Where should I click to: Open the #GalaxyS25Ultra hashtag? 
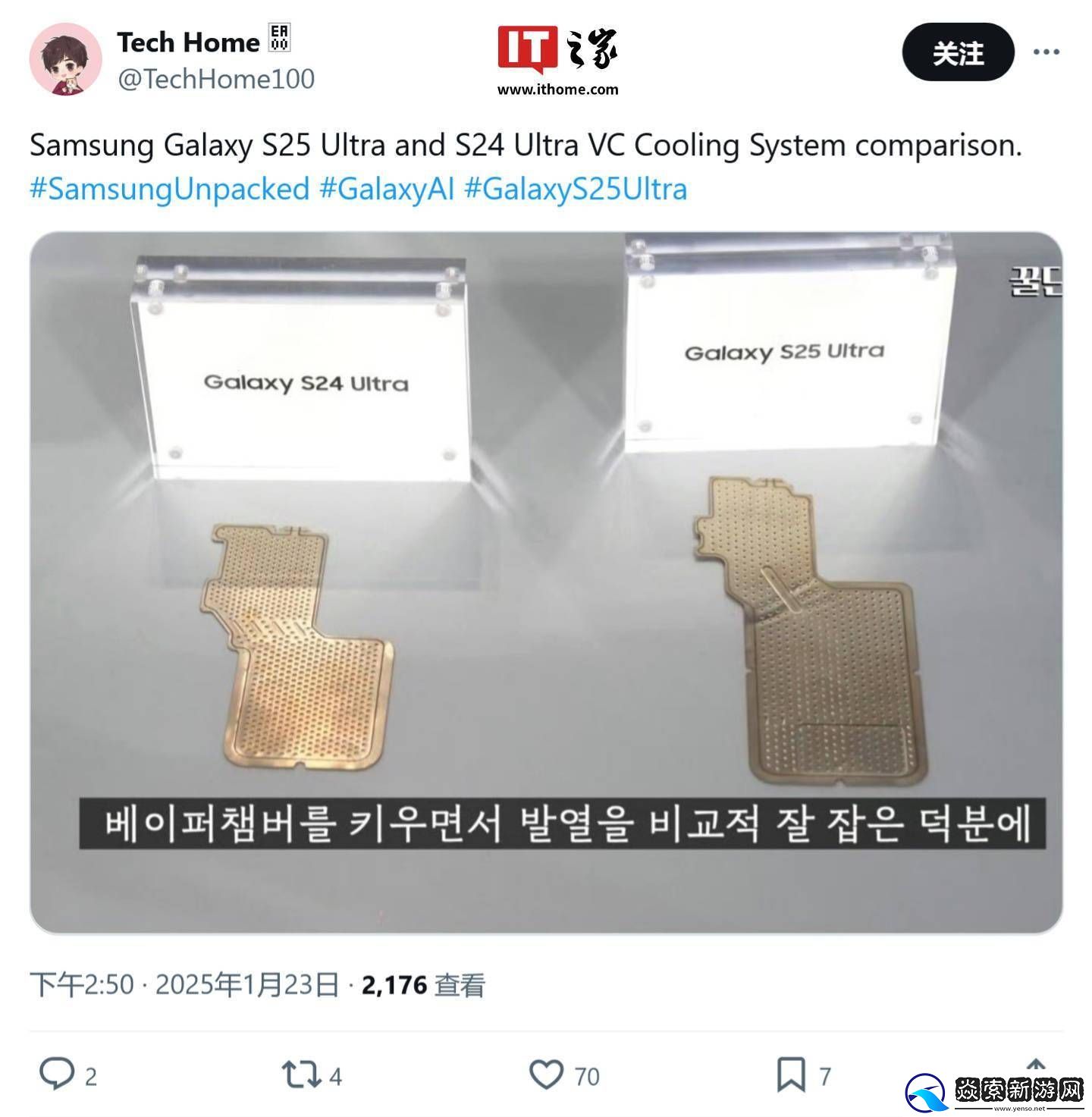tap(576, 189)
